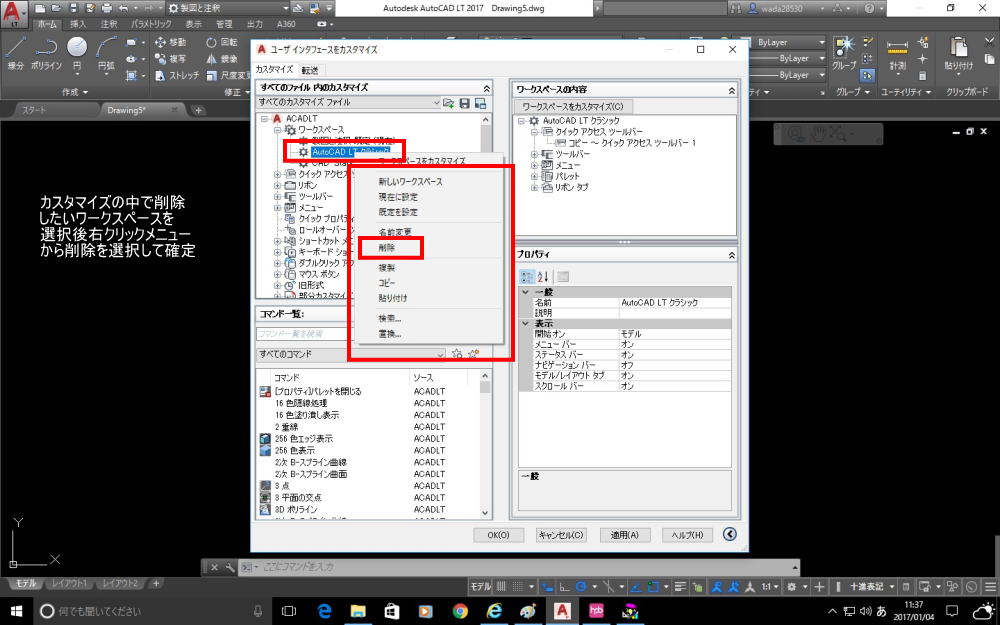1000x625 pixels.
Task: Select the Arc (円弧) tool
Action: [106, 52]
